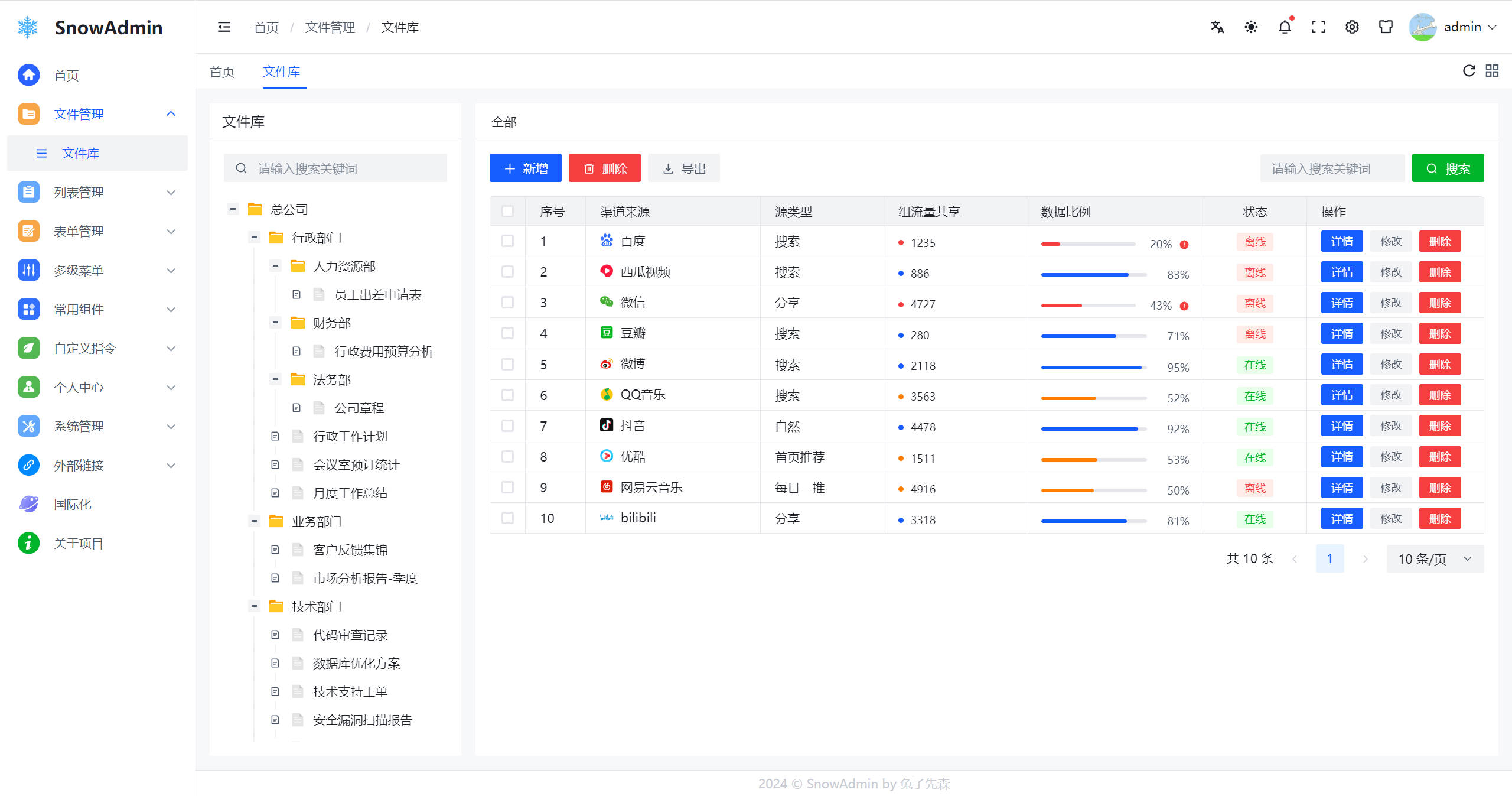This screenshot has width=1512, height=796.
Task: Open the tab grid options icon
Action: tap(1492, 71)
